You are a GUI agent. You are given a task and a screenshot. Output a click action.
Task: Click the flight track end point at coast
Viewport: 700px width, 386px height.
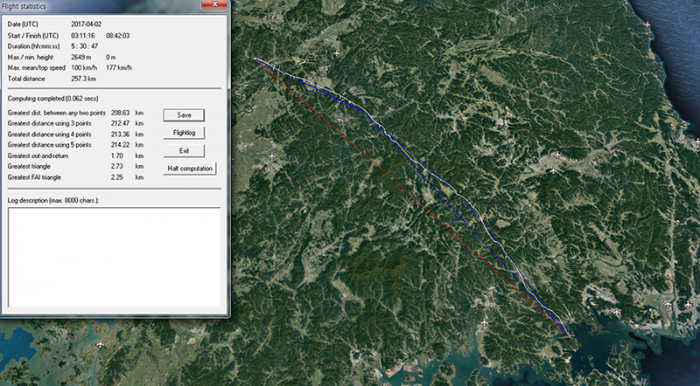pyautogui.click(x=568, y=335)
